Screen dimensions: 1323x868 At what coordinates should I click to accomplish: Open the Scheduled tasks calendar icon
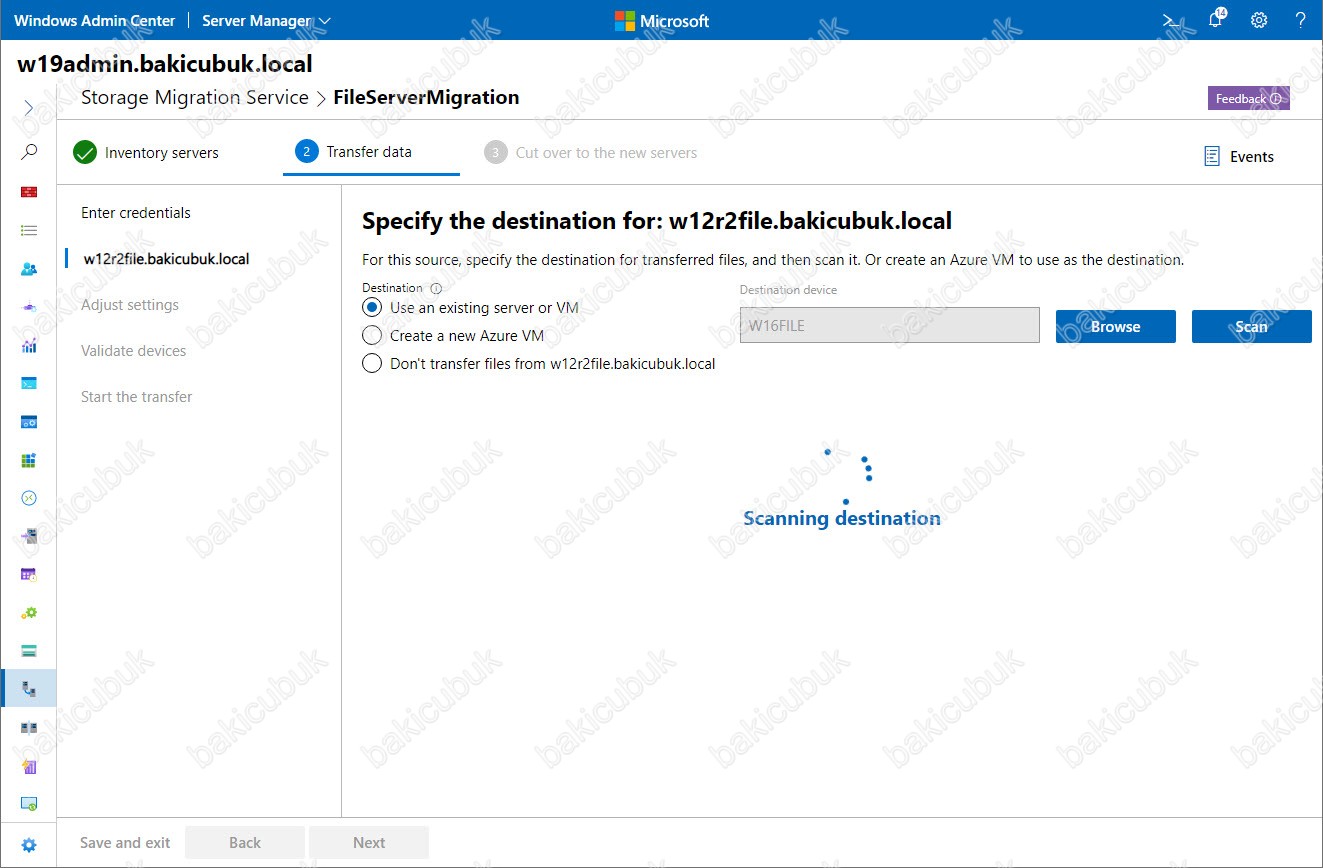click(x=29, y=575)
